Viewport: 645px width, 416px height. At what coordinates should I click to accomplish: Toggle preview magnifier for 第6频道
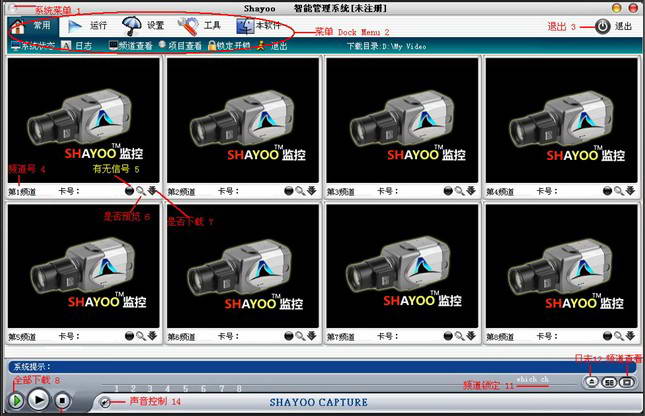pyautogui.click(x=300, y=336)
